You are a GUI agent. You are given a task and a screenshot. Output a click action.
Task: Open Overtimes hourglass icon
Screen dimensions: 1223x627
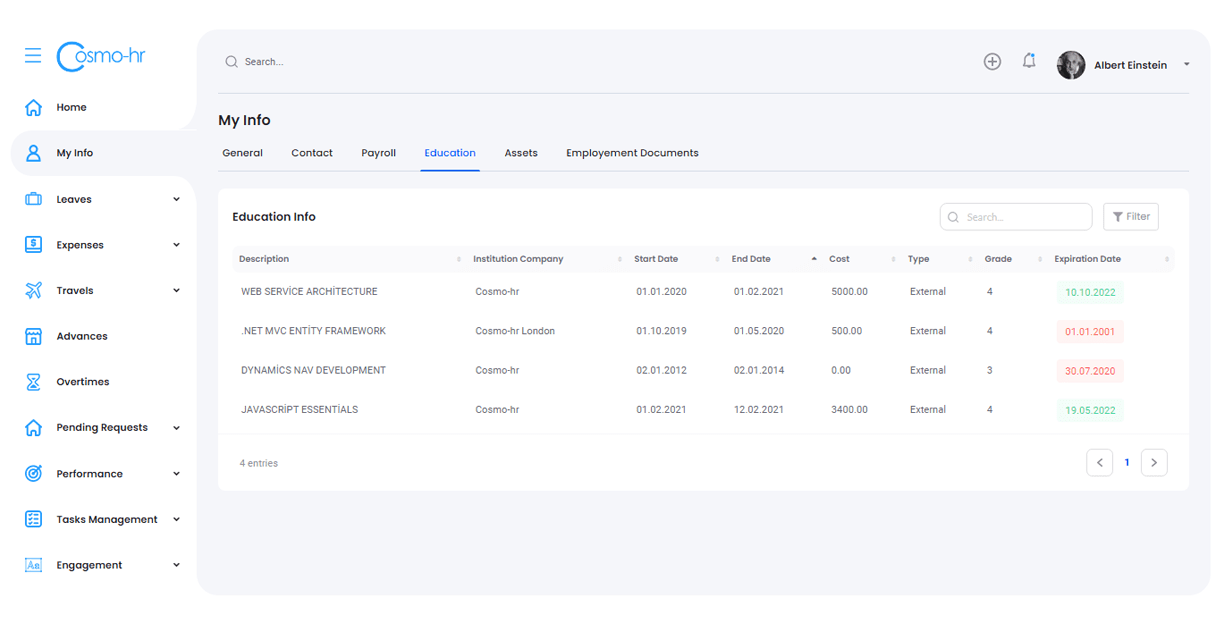point(34,382)
